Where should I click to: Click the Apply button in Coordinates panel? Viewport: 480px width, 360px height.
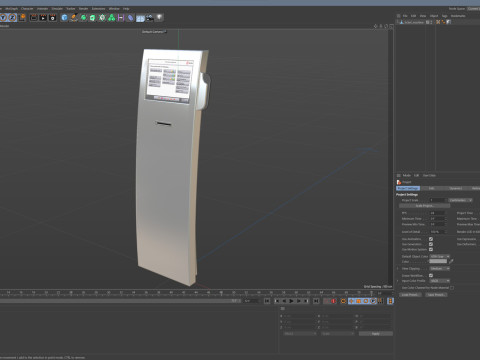[376, 334]
